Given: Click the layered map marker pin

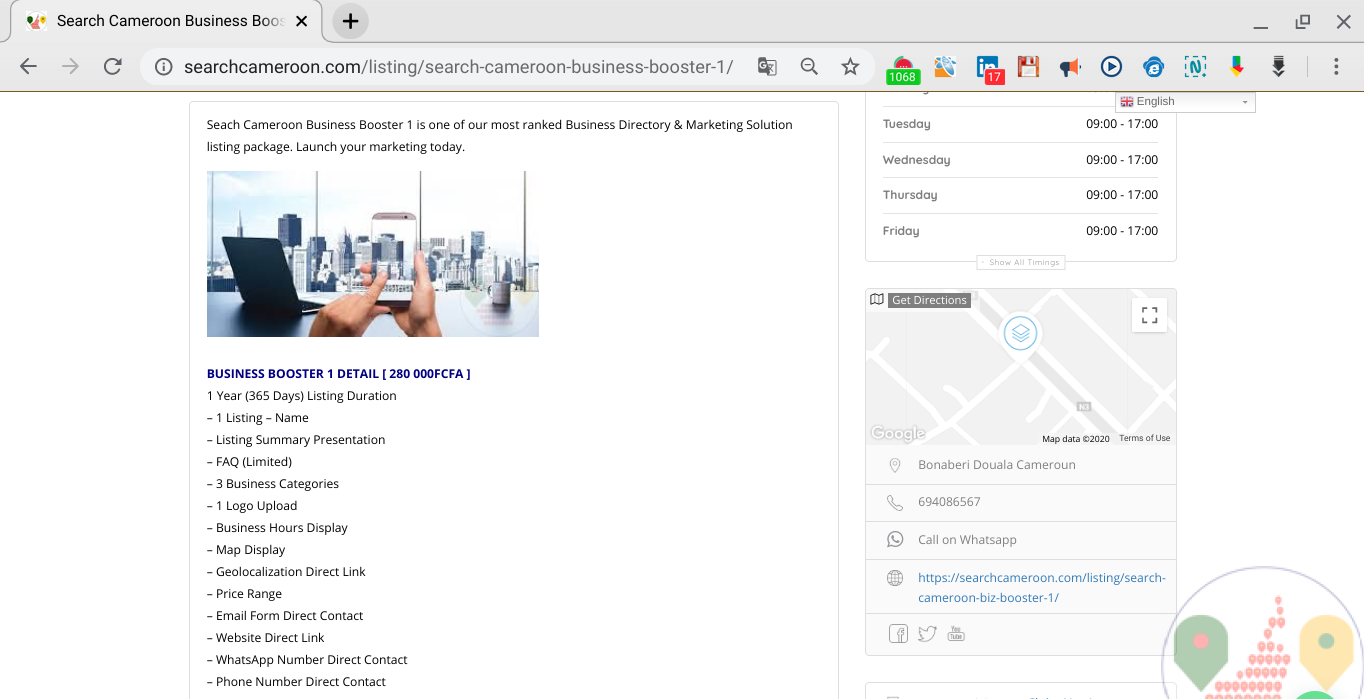Looking at the screenshot, I should (x=1020, y=333).
